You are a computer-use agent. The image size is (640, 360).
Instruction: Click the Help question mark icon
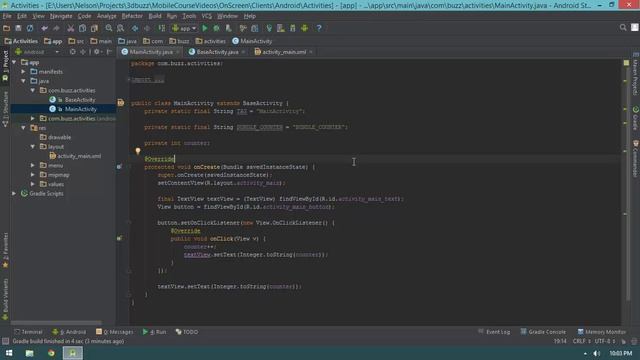[x=319, y=28]
